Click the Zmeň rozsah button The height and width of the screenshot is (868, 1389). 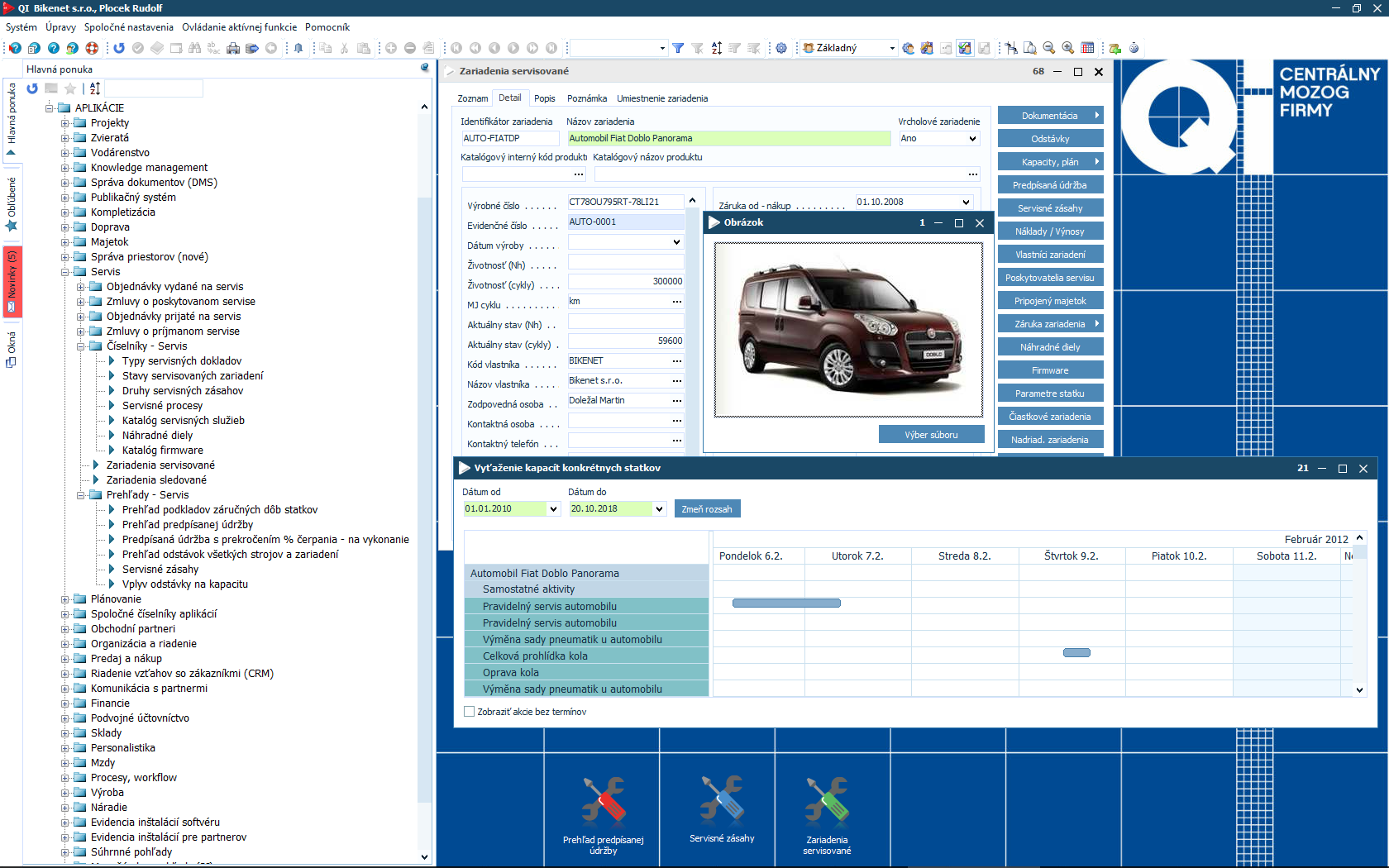click(707, 509)
